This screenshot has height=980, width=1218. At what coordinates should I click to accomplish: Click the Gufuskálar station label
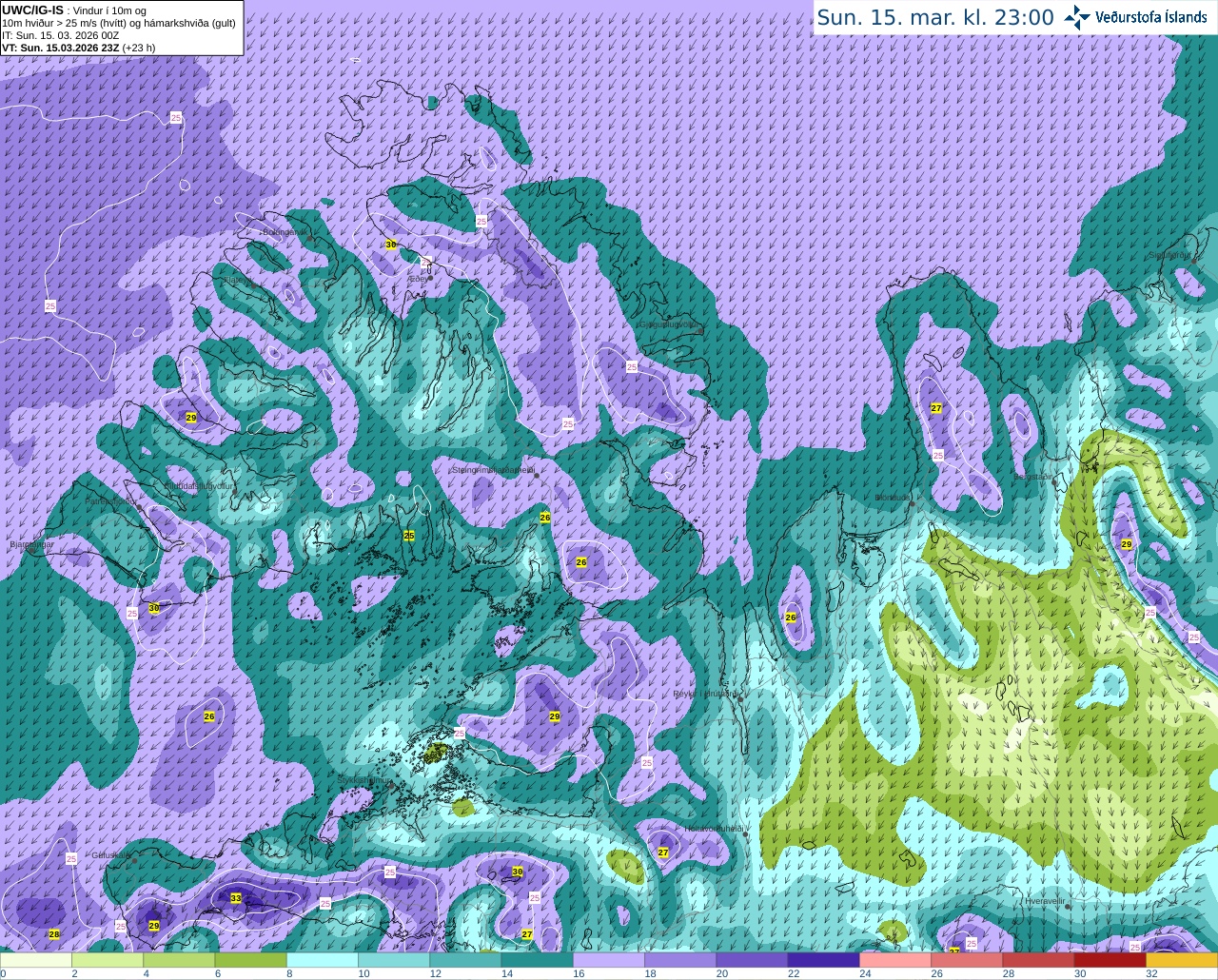tap(110, 854)
